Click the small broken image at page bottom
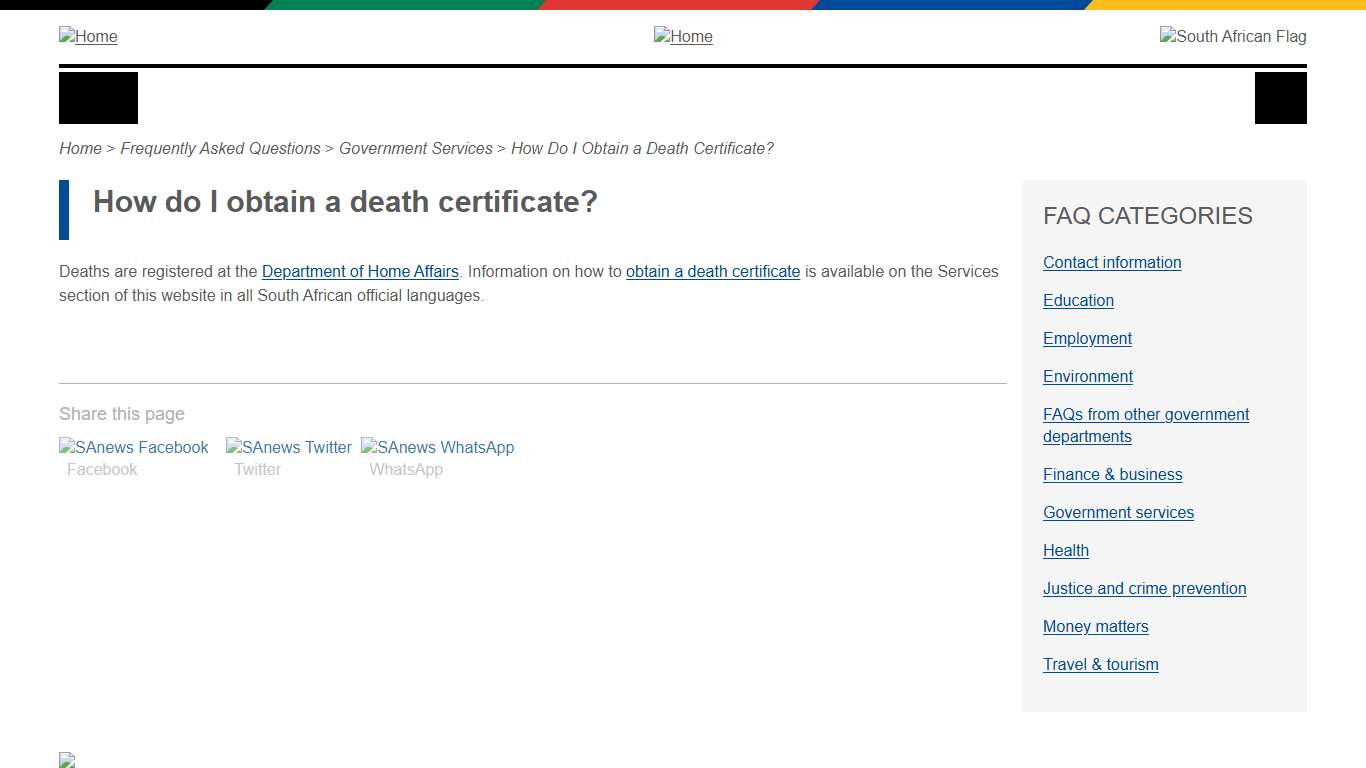Screen dimensions: 1366x768 (x=66, y=759)
